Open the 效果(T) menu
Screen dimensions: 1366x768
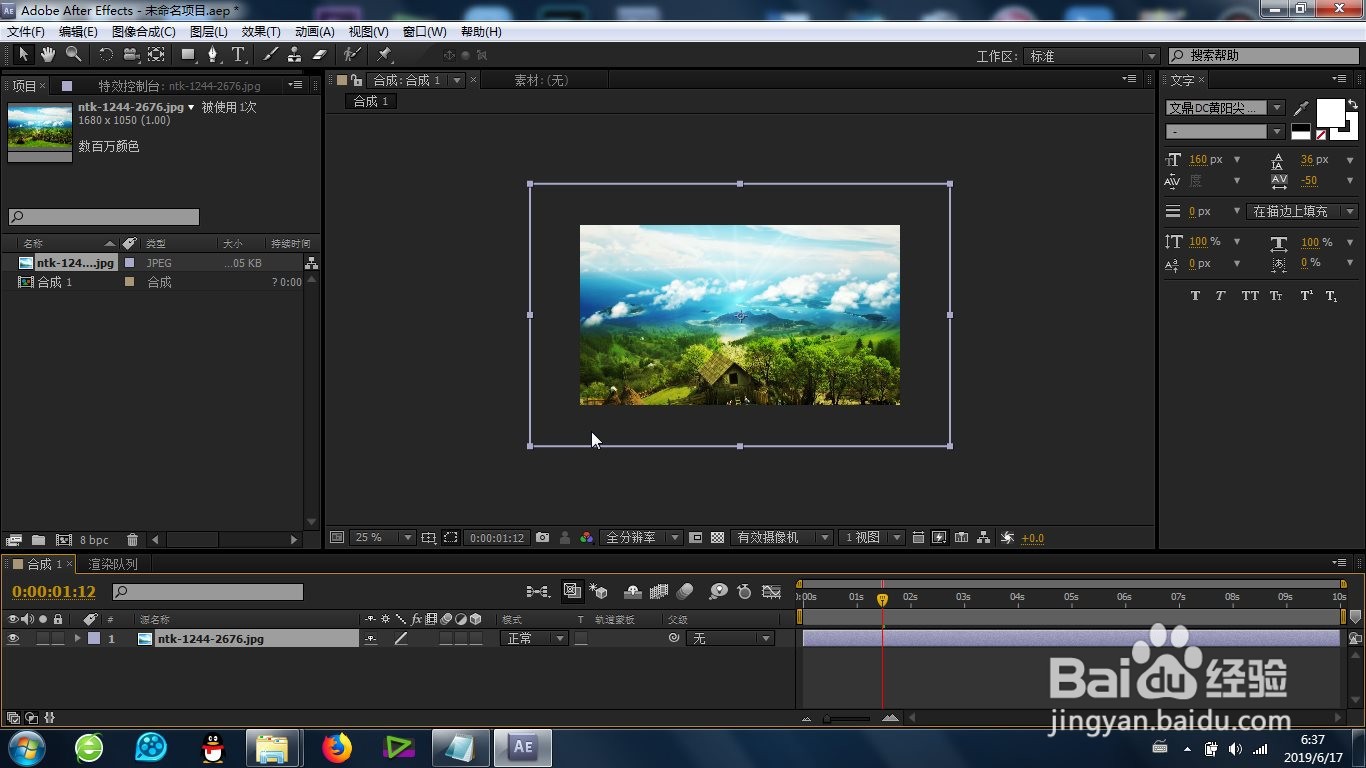point(261,31)
